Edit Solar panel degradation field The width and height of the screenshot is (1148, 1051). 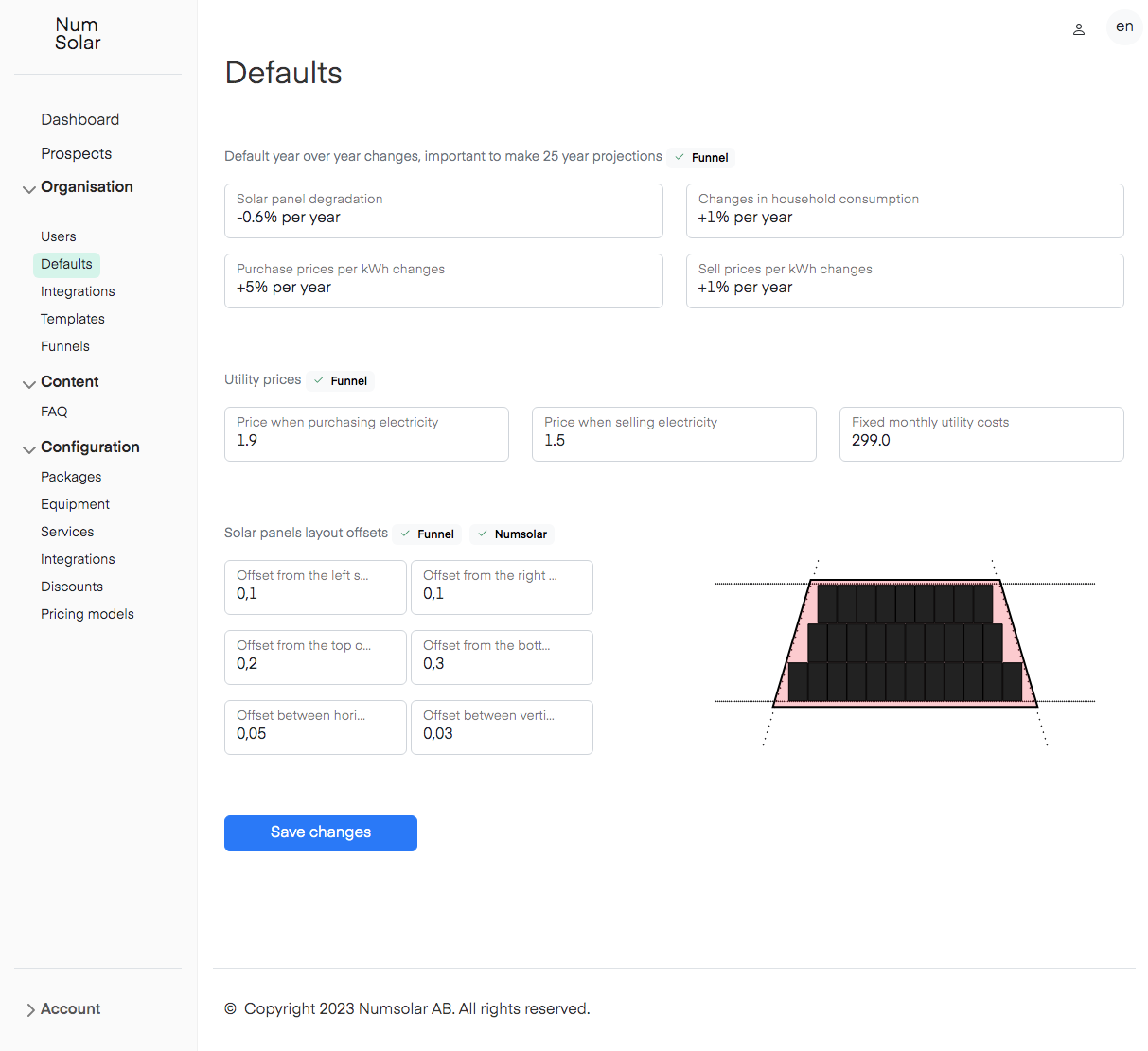coord(444,211)
